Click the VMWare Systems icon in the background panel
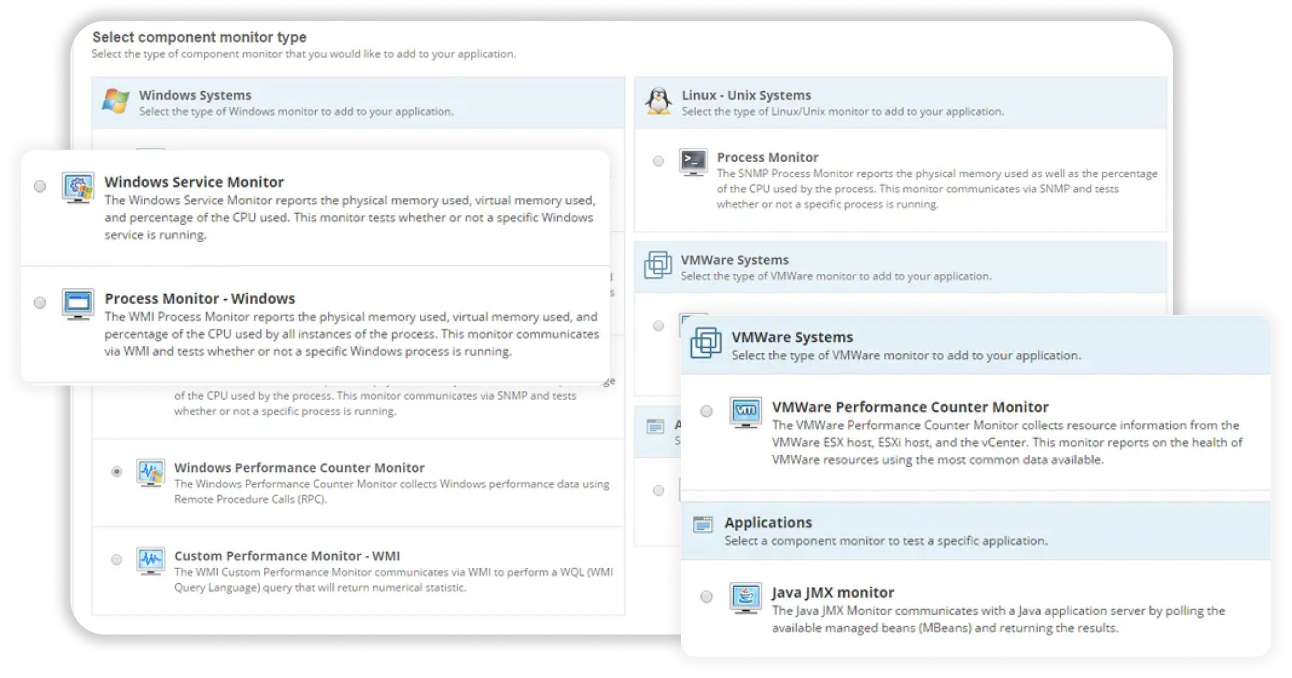Image resolution: width=1292 pixels, height=678 pixels. point(658,265)
